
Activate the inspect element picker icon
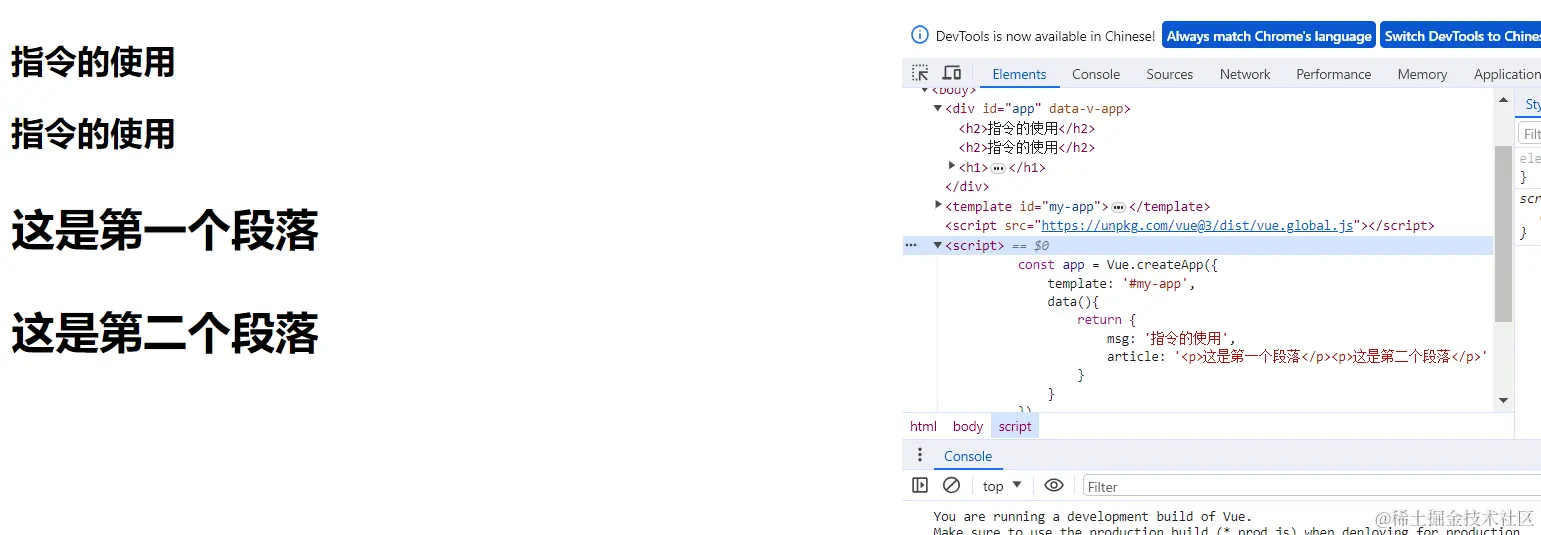click(920, 73)
